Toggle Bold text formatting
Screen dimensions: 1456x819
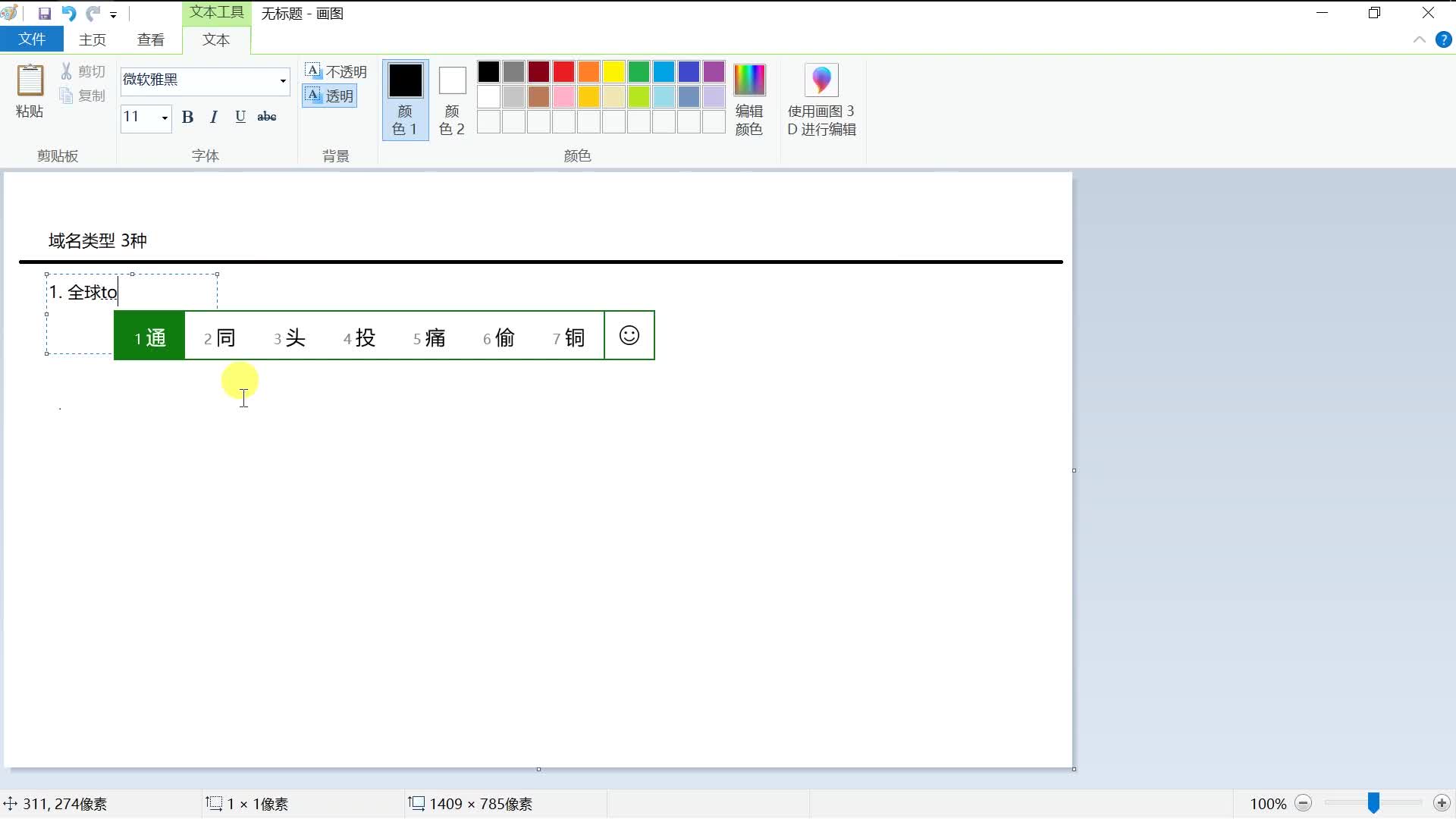[188, 117]
